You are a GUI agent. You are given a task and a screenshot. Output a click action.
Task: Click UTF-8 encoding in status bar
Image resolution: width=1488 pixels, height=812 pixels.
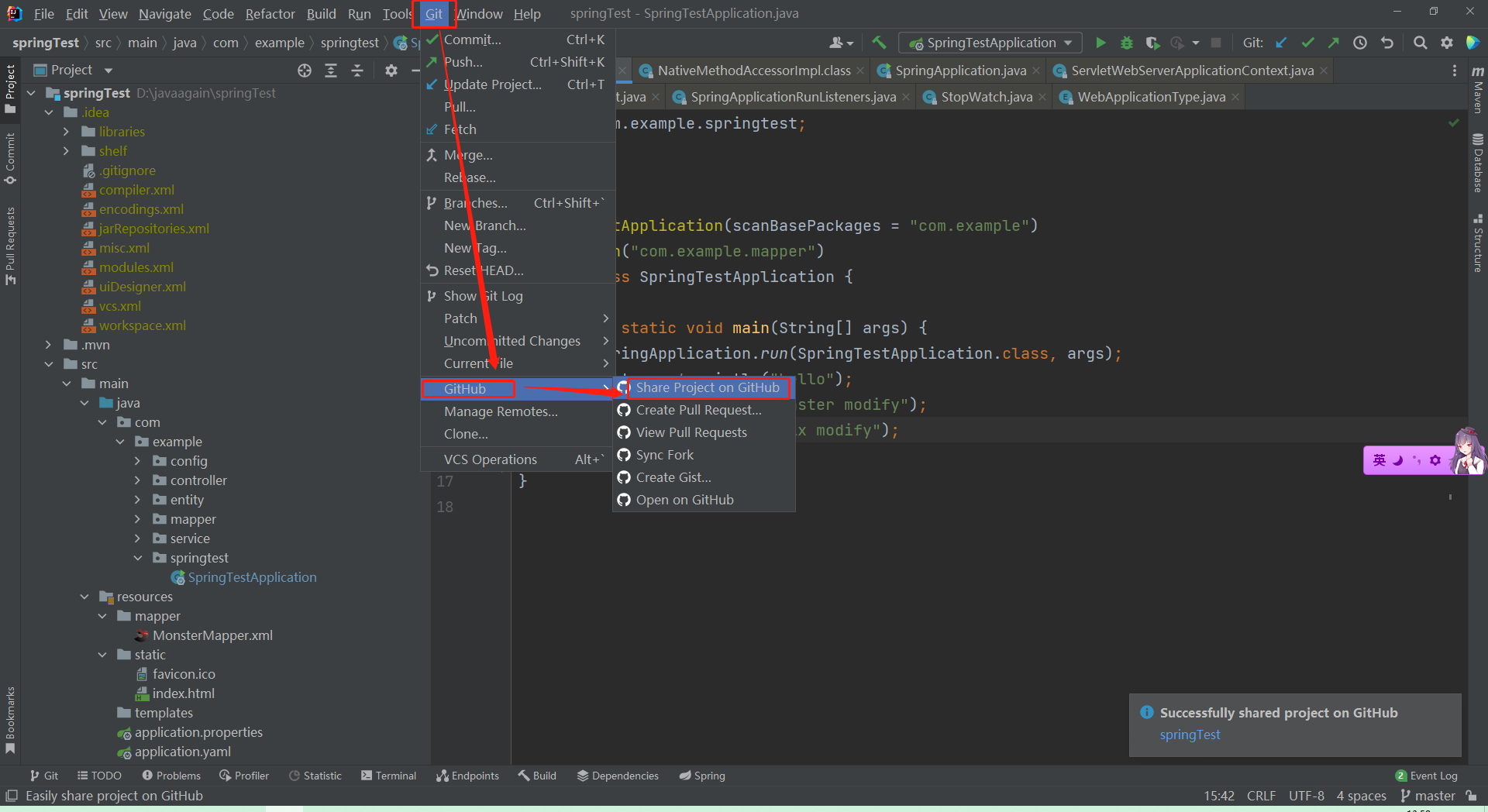[1306, 796]
